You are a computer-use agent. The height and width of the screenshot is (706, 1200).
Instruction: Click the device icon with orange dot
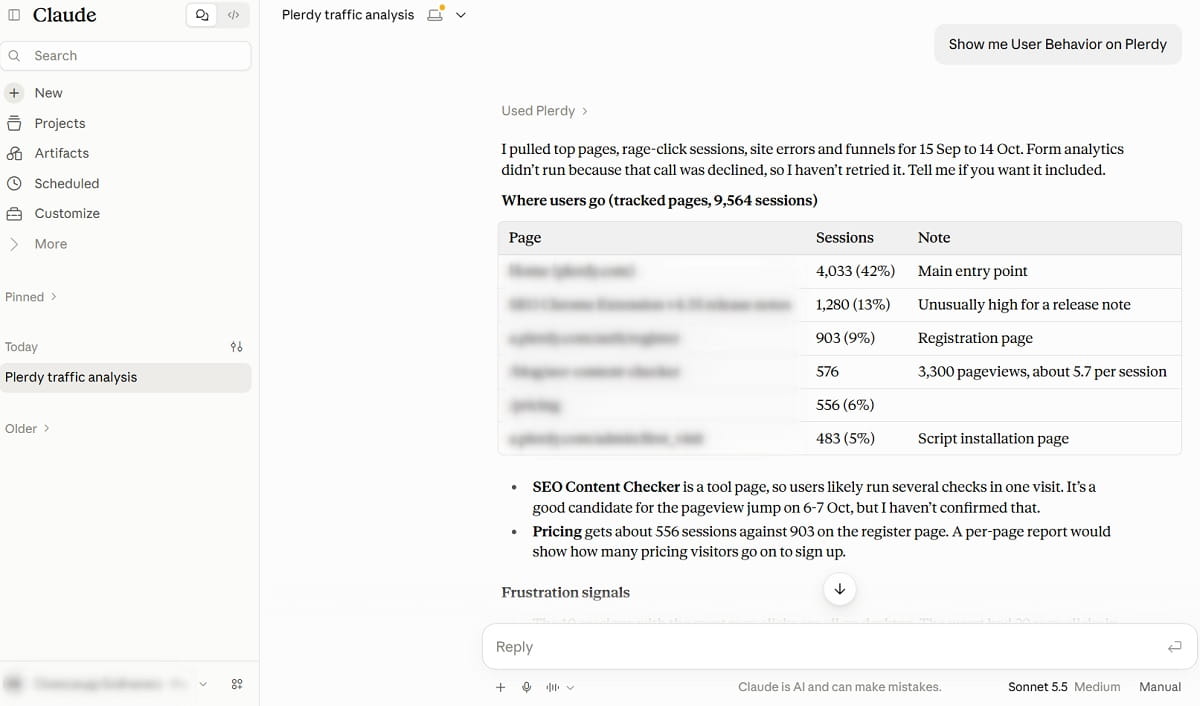pos(435,14)
